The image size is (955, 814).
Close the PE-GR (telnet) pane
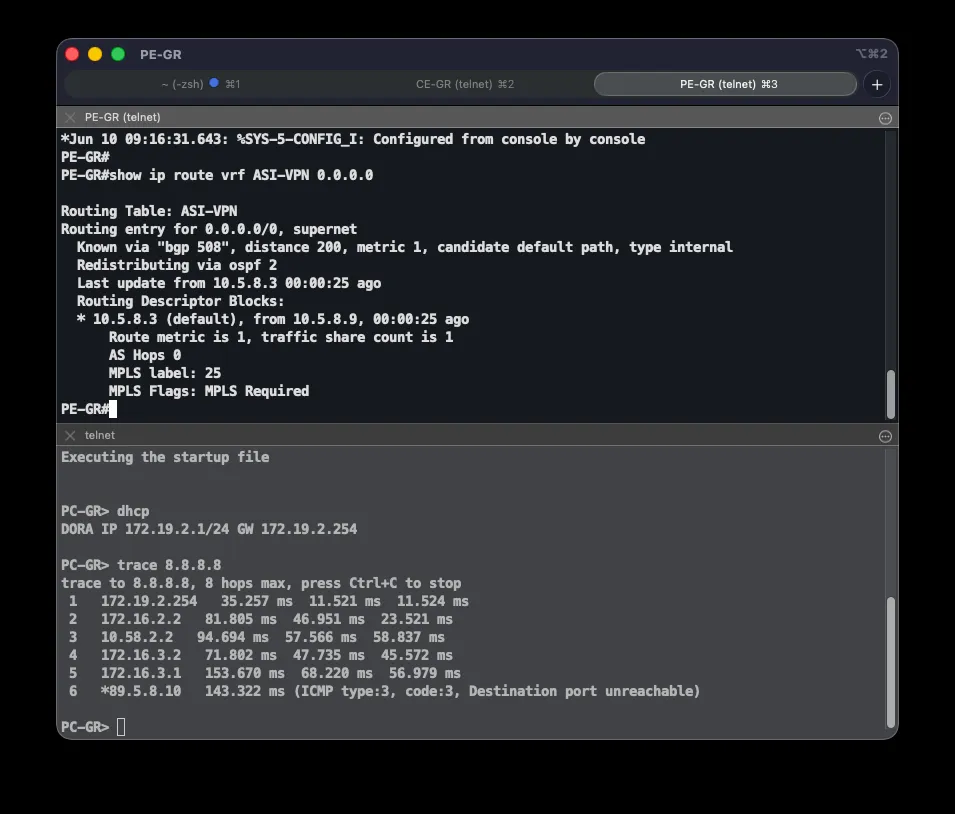71,118
